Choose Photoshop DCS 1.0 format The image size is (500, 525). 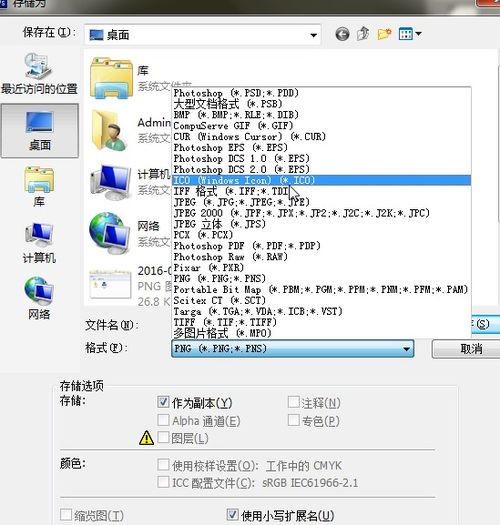point(322,158)
